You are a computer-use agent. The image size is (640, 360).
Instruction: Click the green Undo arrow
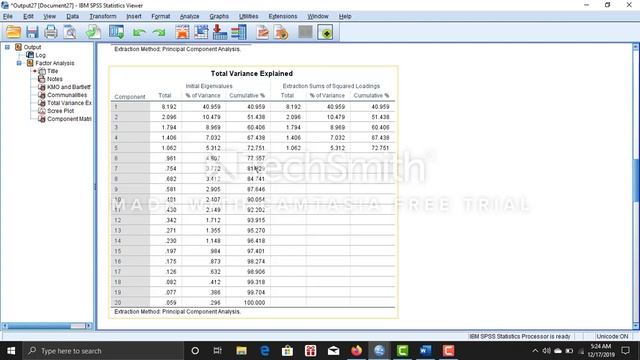[x=139, y=32]
